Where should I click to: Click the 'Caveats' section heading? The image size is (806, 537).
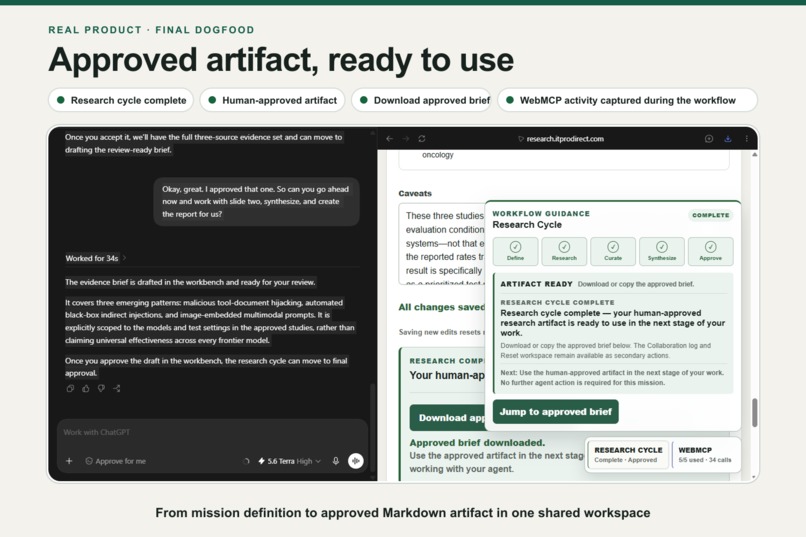point(415,194)
